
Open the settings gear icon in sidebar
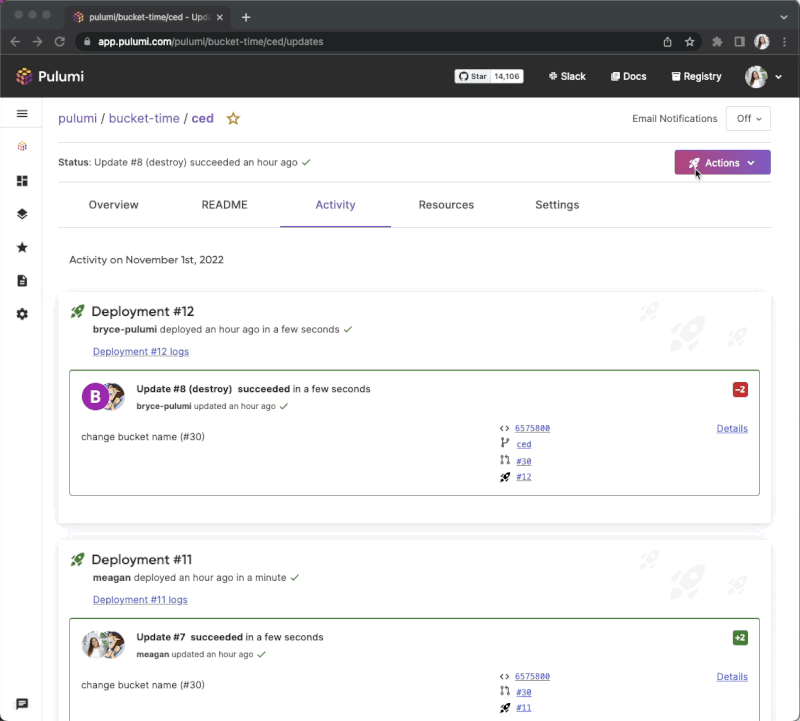click(22, 314)
